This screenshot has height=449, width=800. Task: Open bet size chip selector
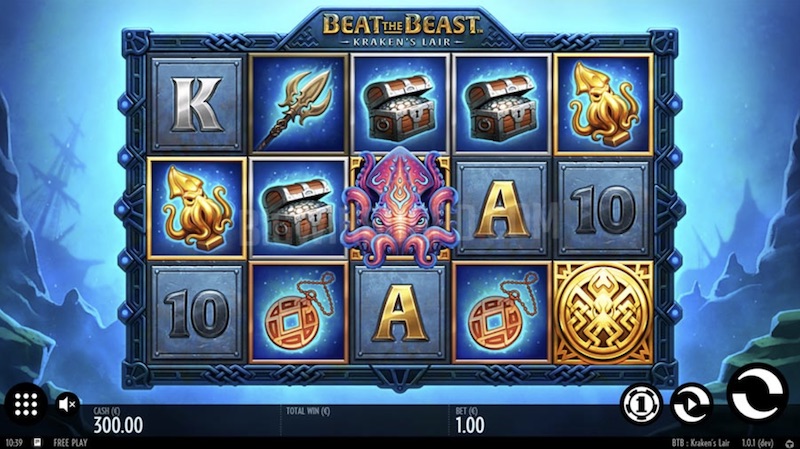point(641,404)
